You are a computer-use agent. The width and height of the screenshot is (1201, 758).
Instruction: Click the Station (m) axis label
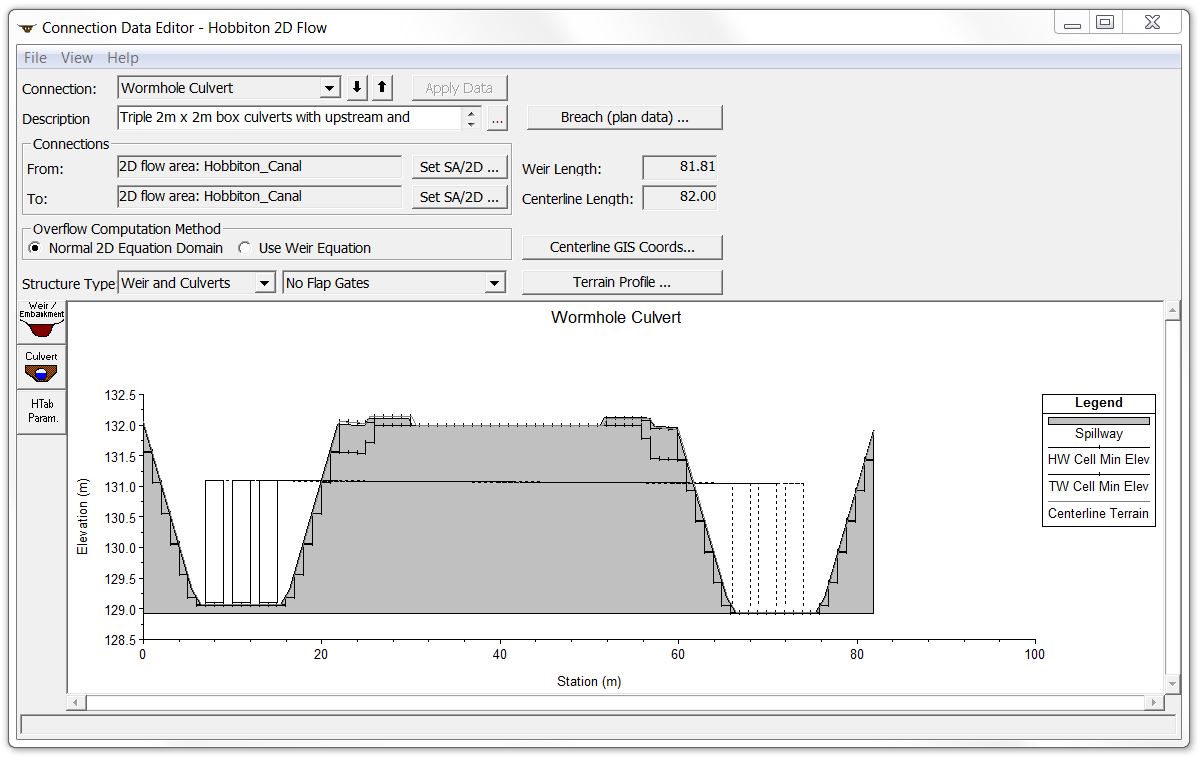click(x=589, y=682)
